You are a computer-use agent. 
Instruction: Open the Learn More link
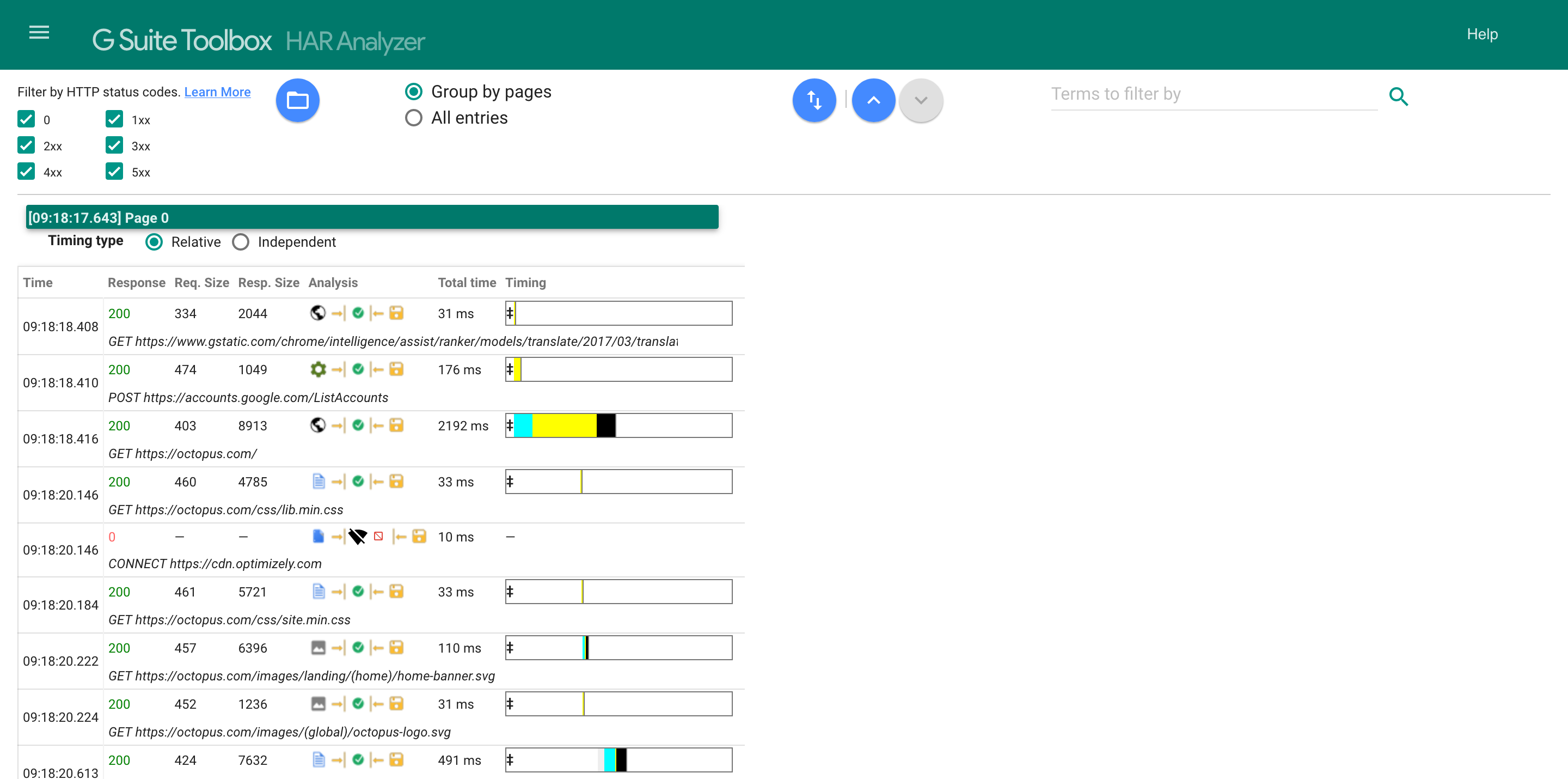coord(217,92)
